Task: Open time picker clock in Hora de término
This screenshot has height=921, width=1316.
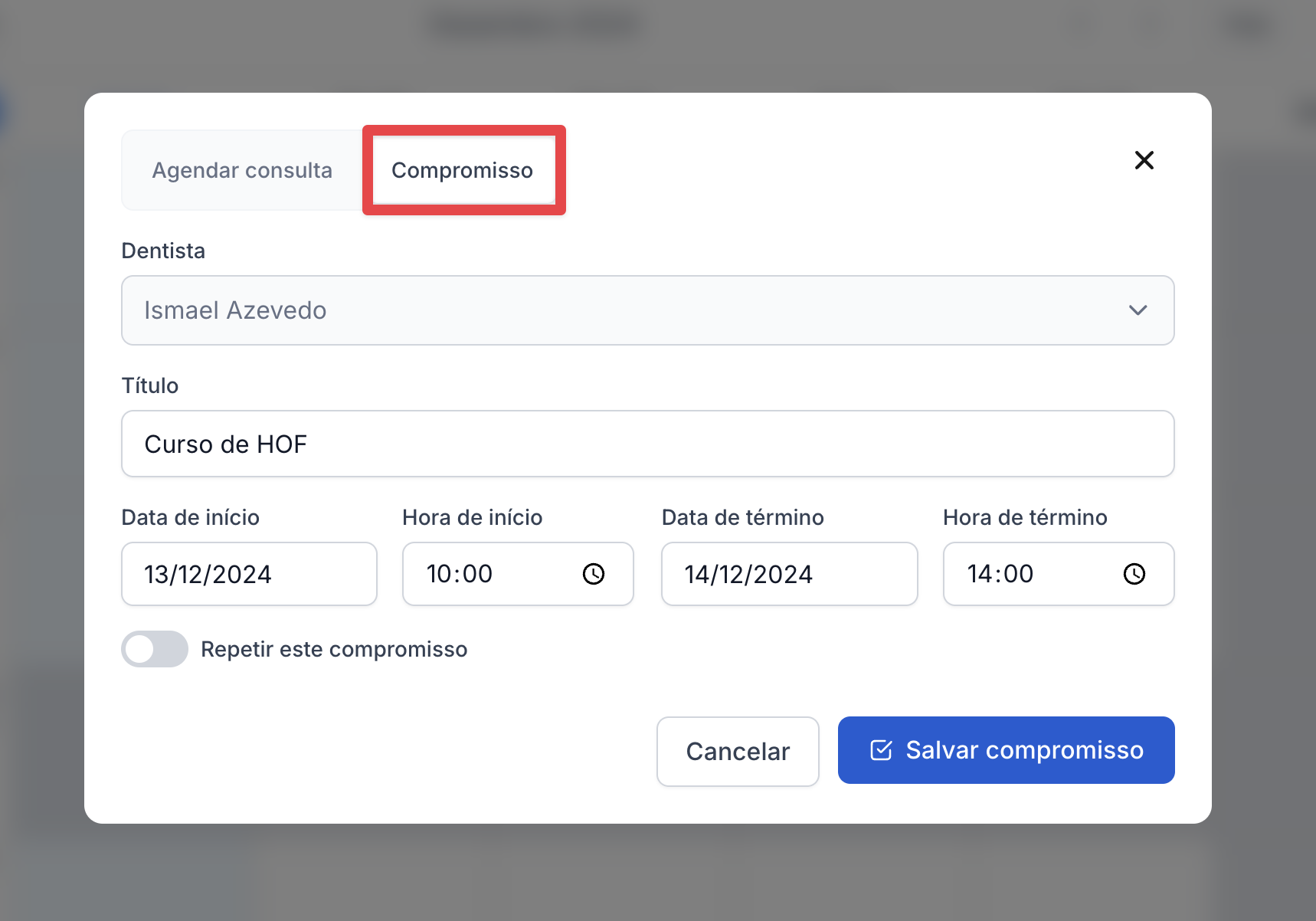Action: point(1134,574)
